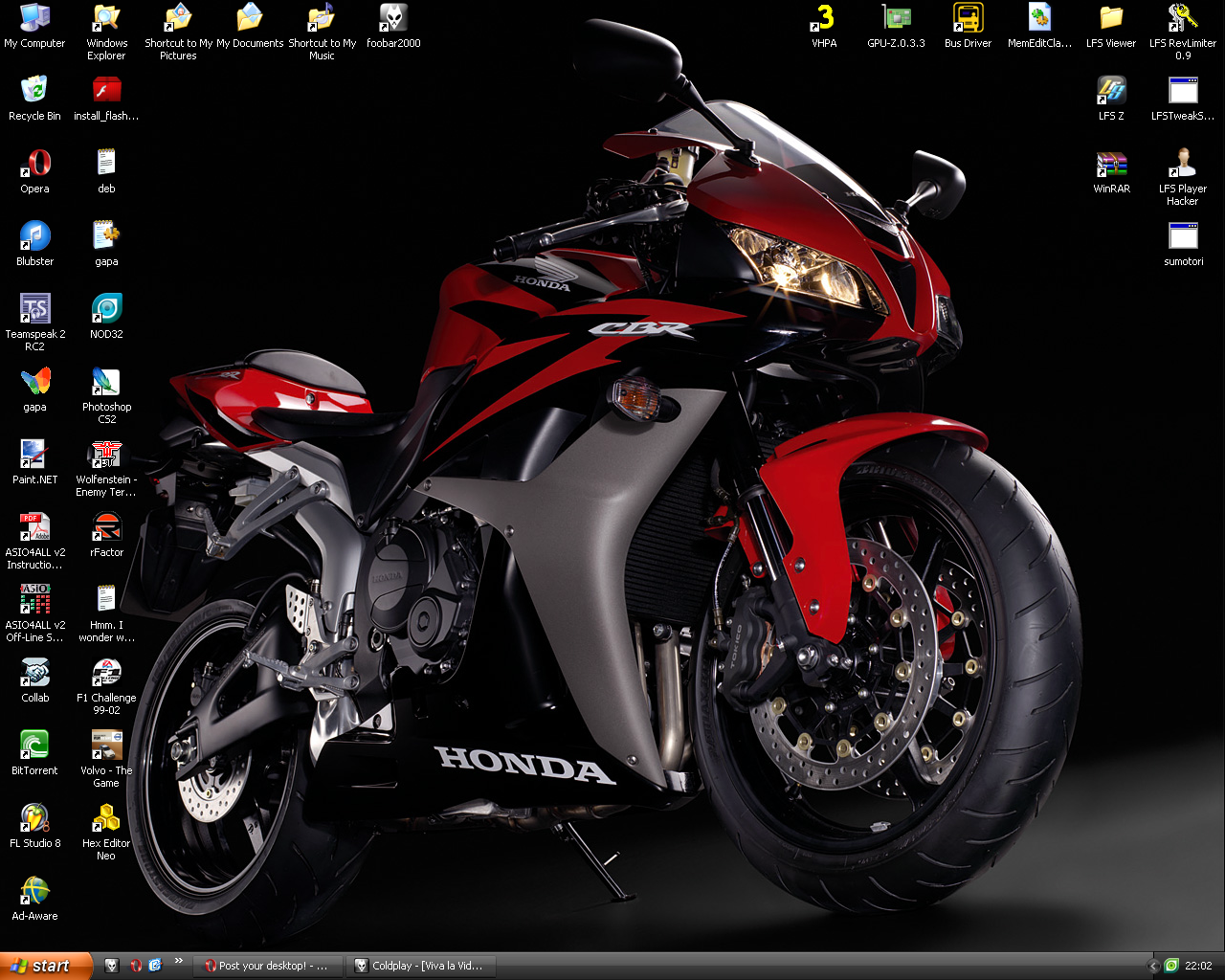Viewport: 1225px width, 980px height.
Task: Launch Opera from the Quick Launch bar
Action: tap(135, 966)
